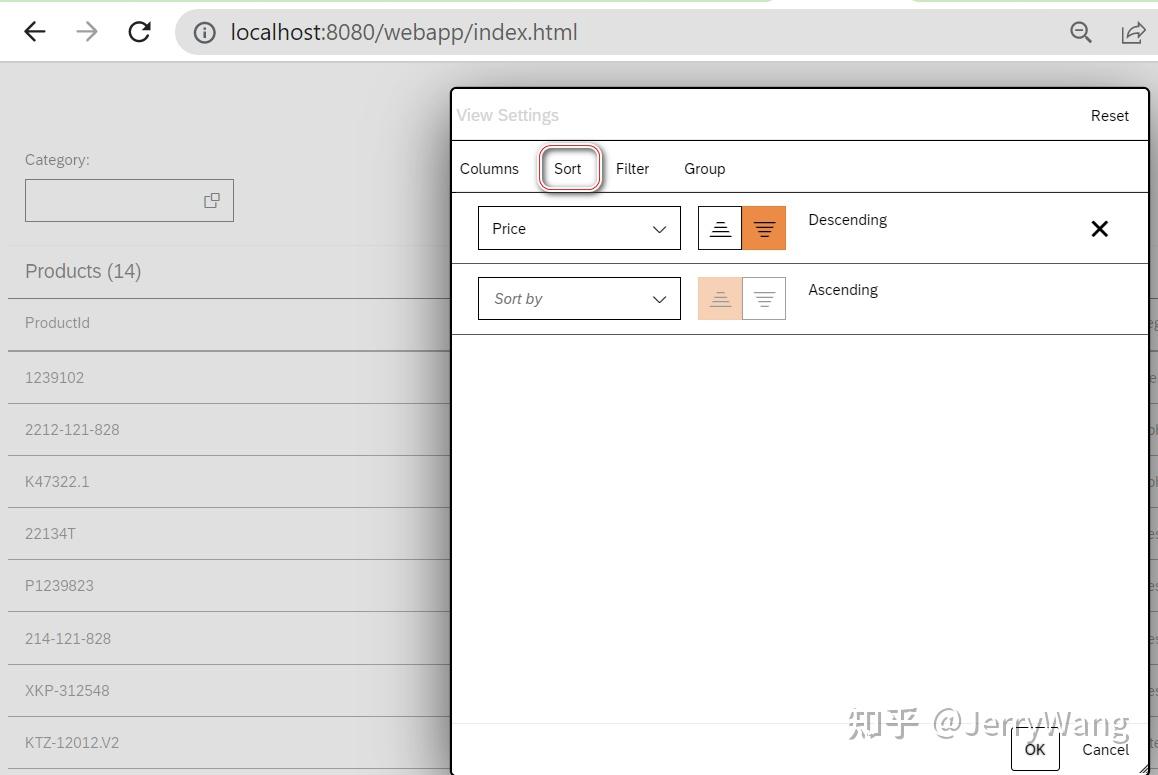Remove the Price sort row
This screenshot has width=1158, height=775.
1099,229
